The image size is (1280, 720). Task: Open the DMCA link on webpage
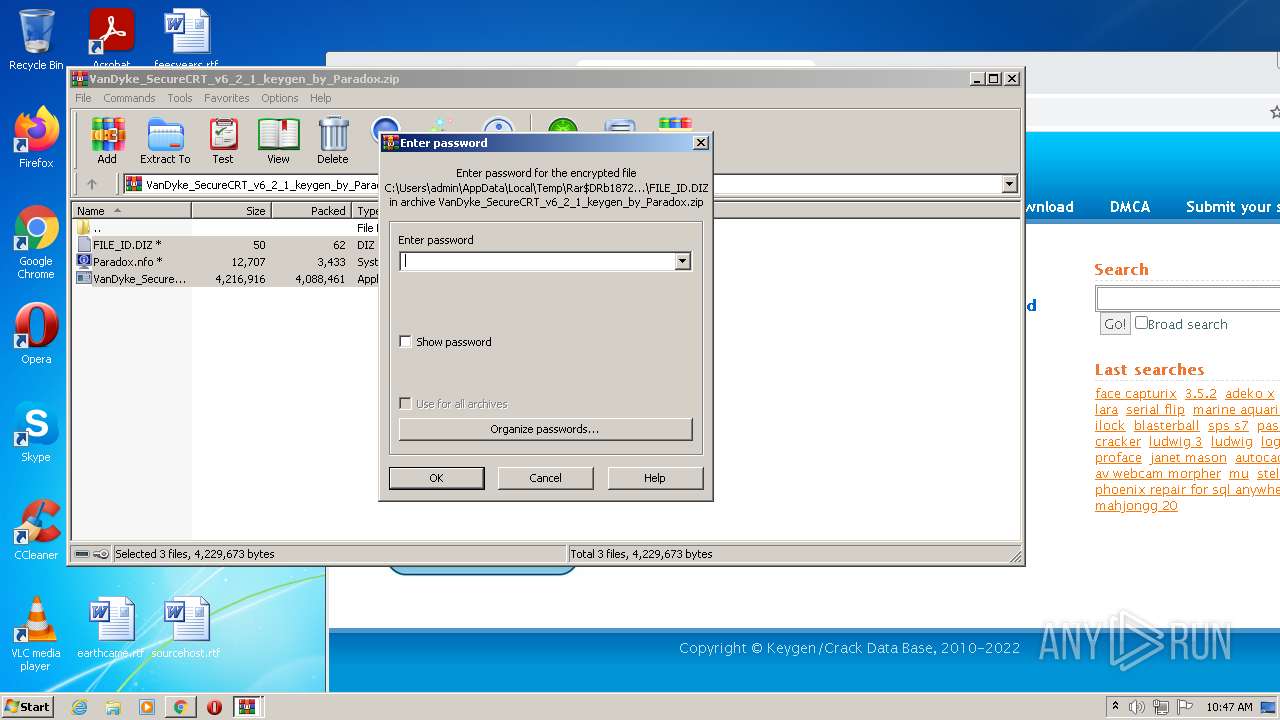[1130, 207]
